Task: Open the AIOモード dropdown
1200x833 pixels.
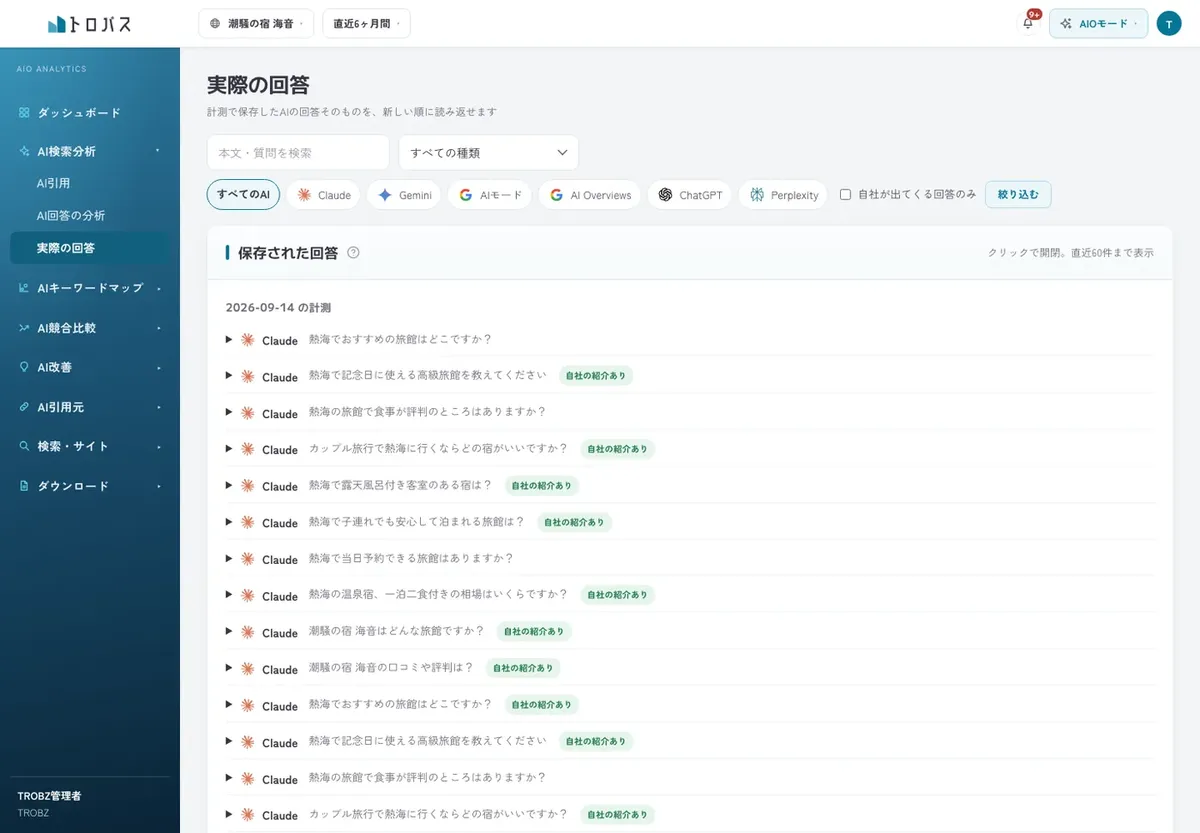Action: (x=1098, y=23)
